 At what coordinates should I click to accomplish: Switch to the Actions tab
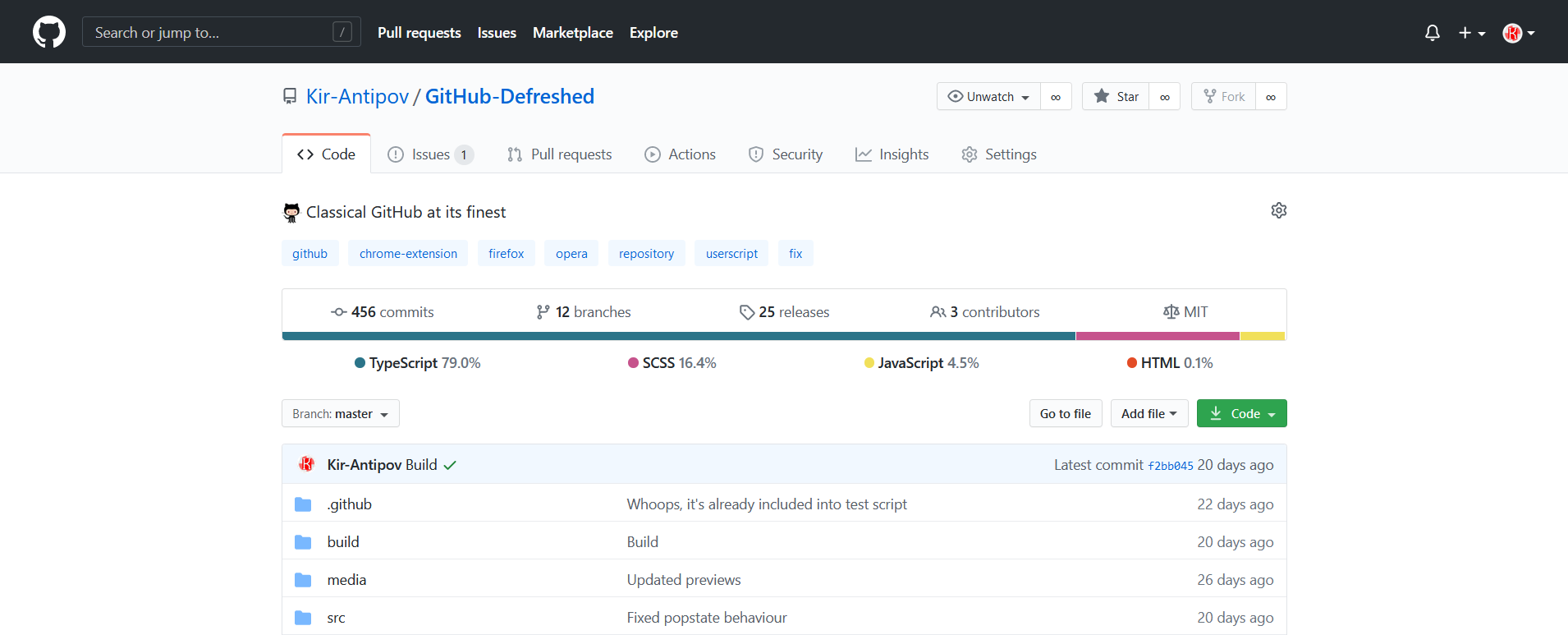click(x=680, y=154)
